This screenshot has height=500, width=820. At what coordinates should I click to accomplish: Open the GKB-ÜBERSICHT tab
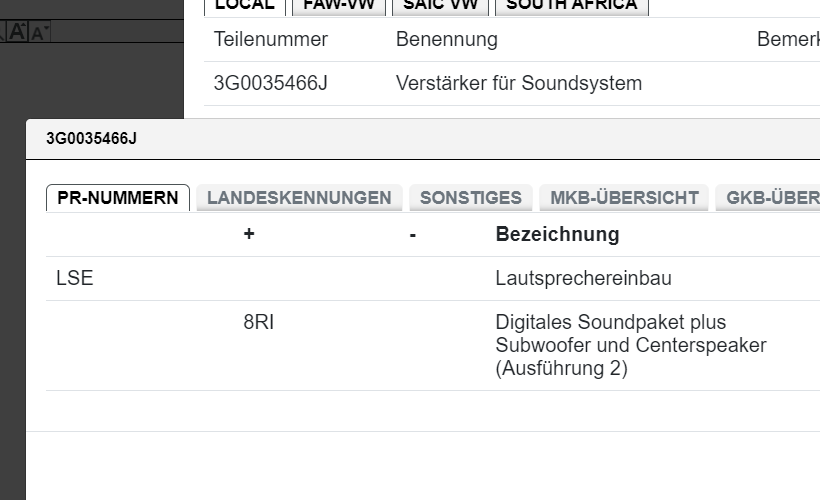click(x=772, y=198)
